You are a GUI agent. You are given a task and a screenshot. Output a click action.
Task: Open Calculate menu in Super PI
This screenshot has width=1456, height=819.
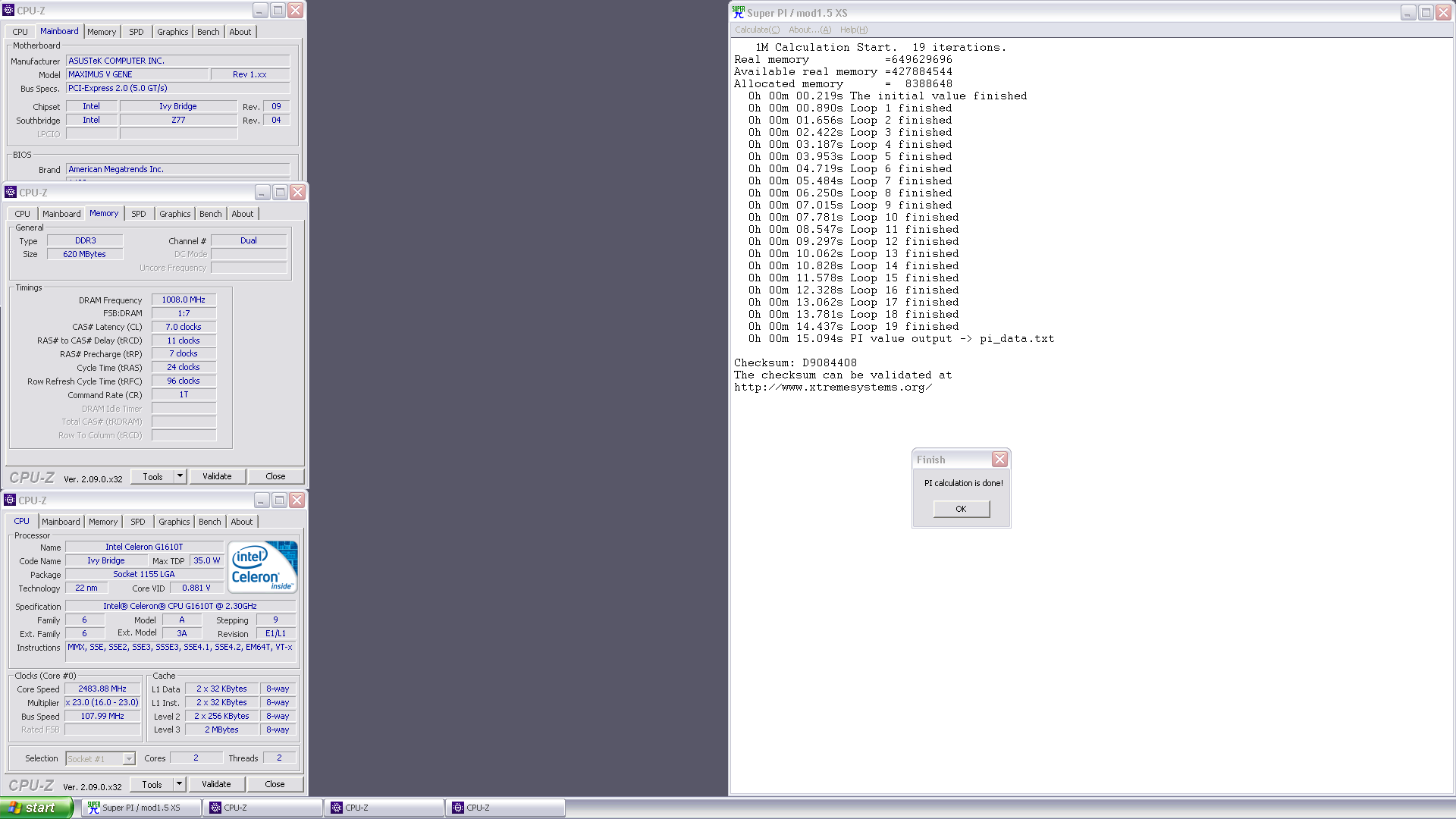[757, 30]
